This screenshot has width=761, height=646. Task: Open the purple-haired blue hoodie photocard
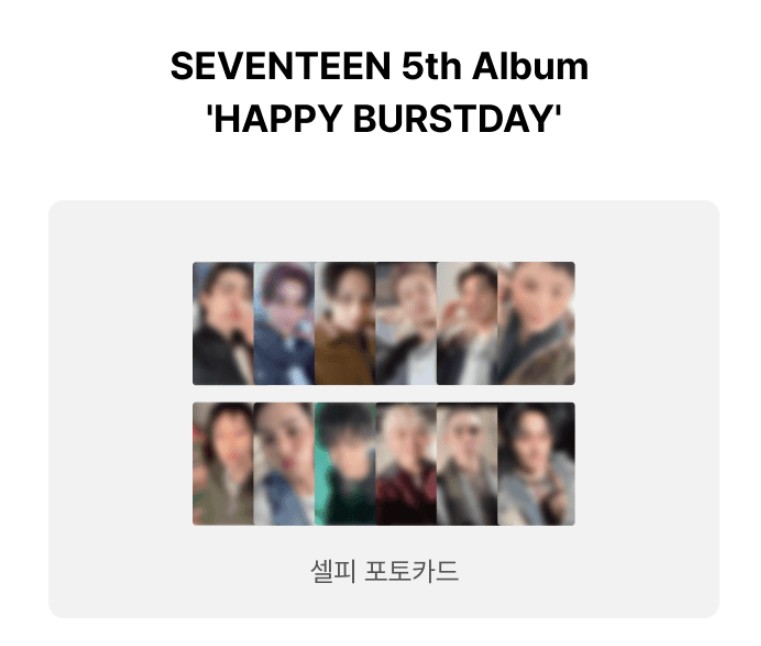tap(284, 324)
